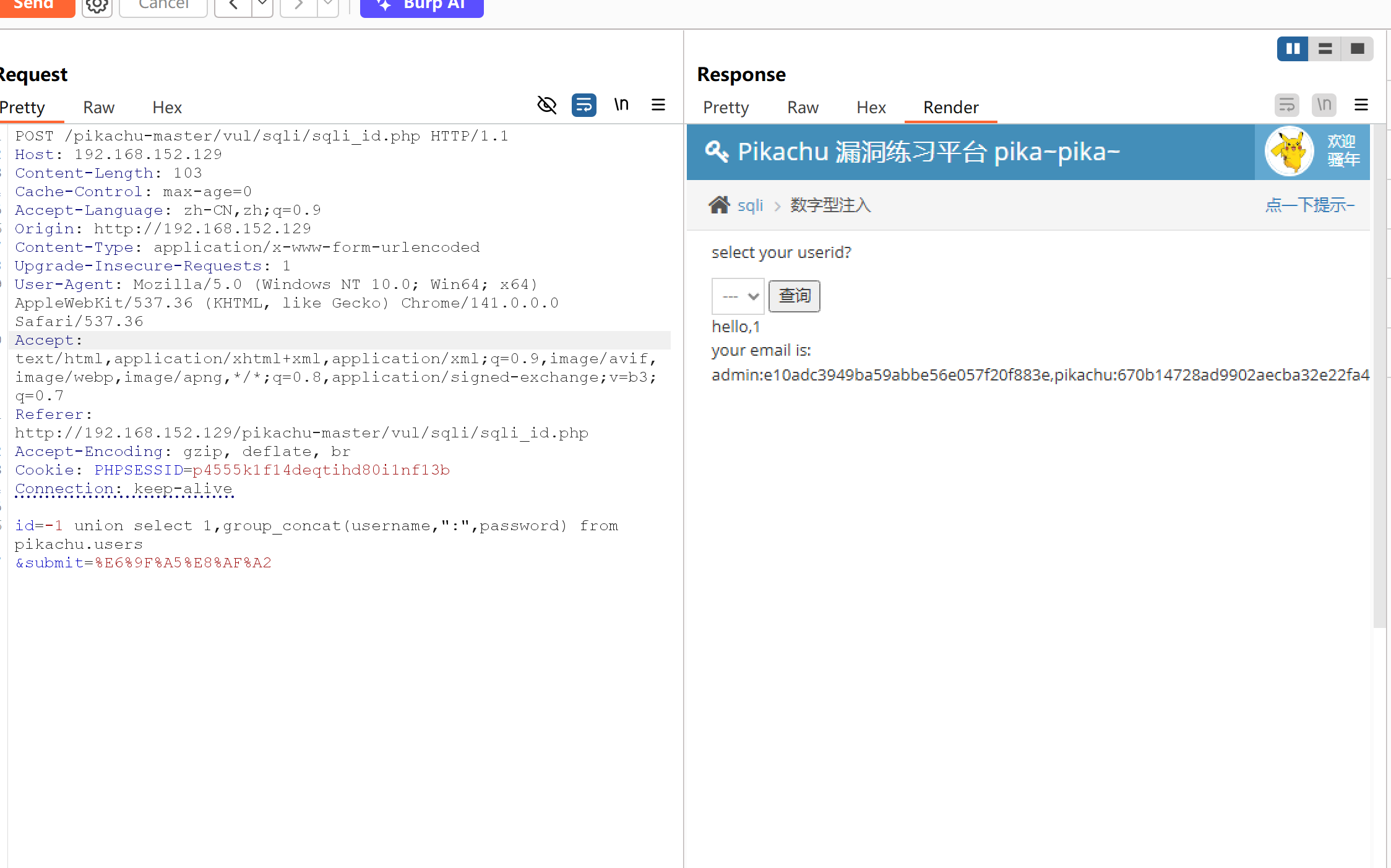
Task: Toggle show newlines icon in Request panel
Action: click(621, 105)
